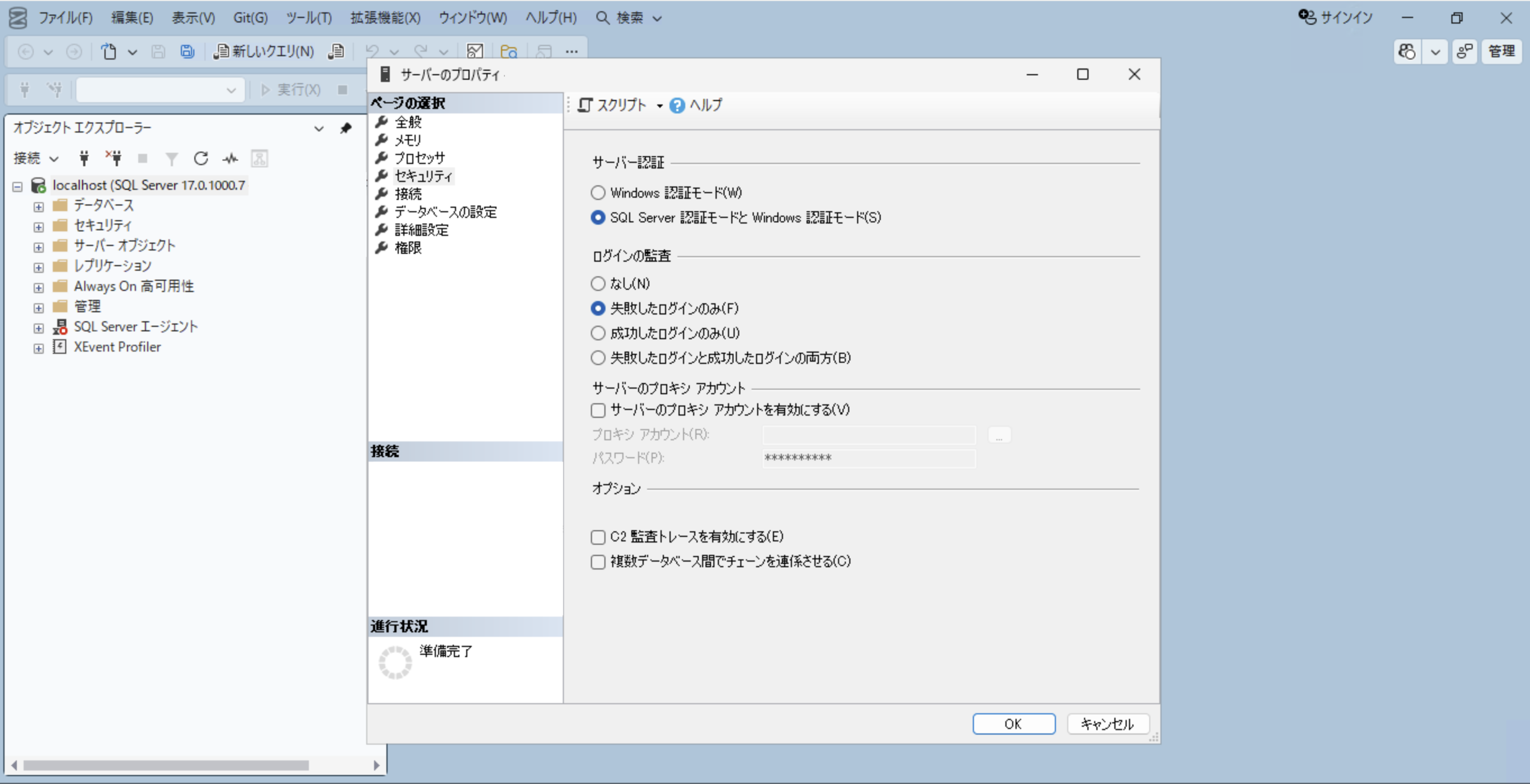Click the ヘルプ link in the dialog
The height and width of the screenshot is (784, 1530).
[703, 105]
